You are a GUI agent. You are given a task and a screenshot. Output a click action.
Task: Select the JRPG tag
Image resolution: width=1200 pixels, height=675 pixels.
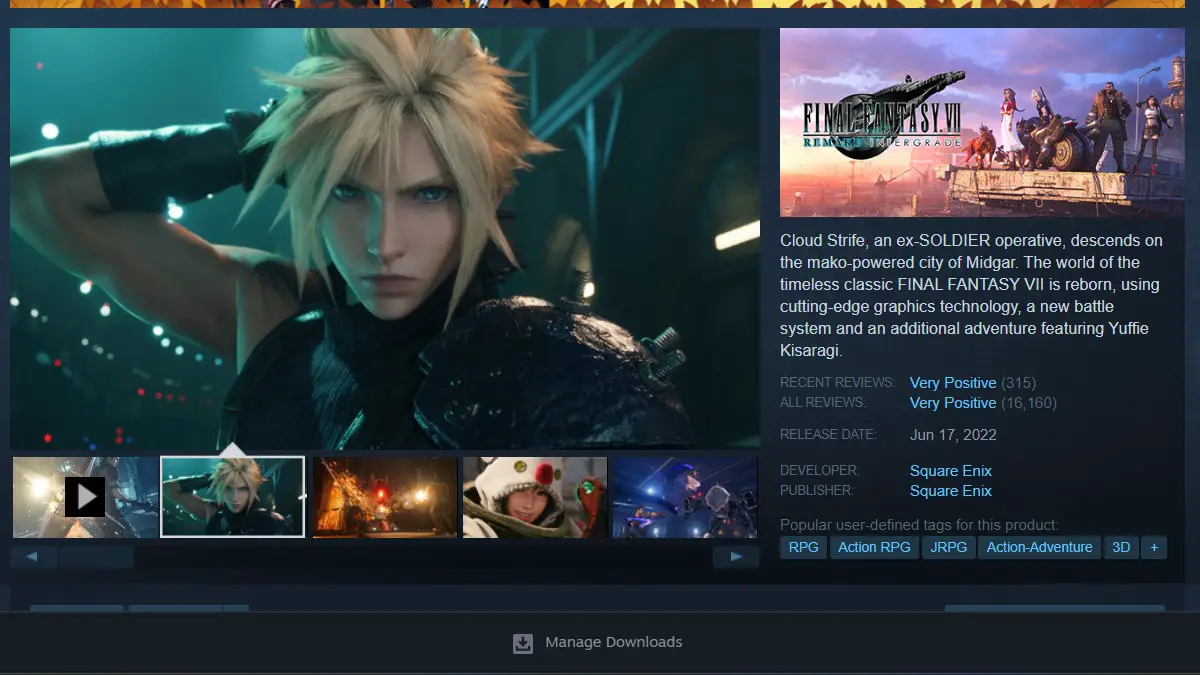coord(949,547)
